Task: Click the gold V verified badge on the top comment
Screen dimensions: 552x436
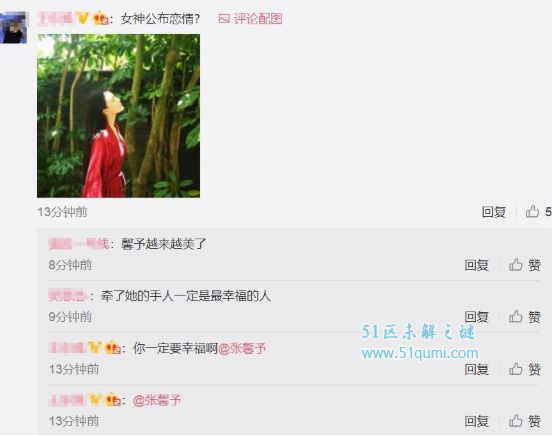Action: (x=82, y=18)
